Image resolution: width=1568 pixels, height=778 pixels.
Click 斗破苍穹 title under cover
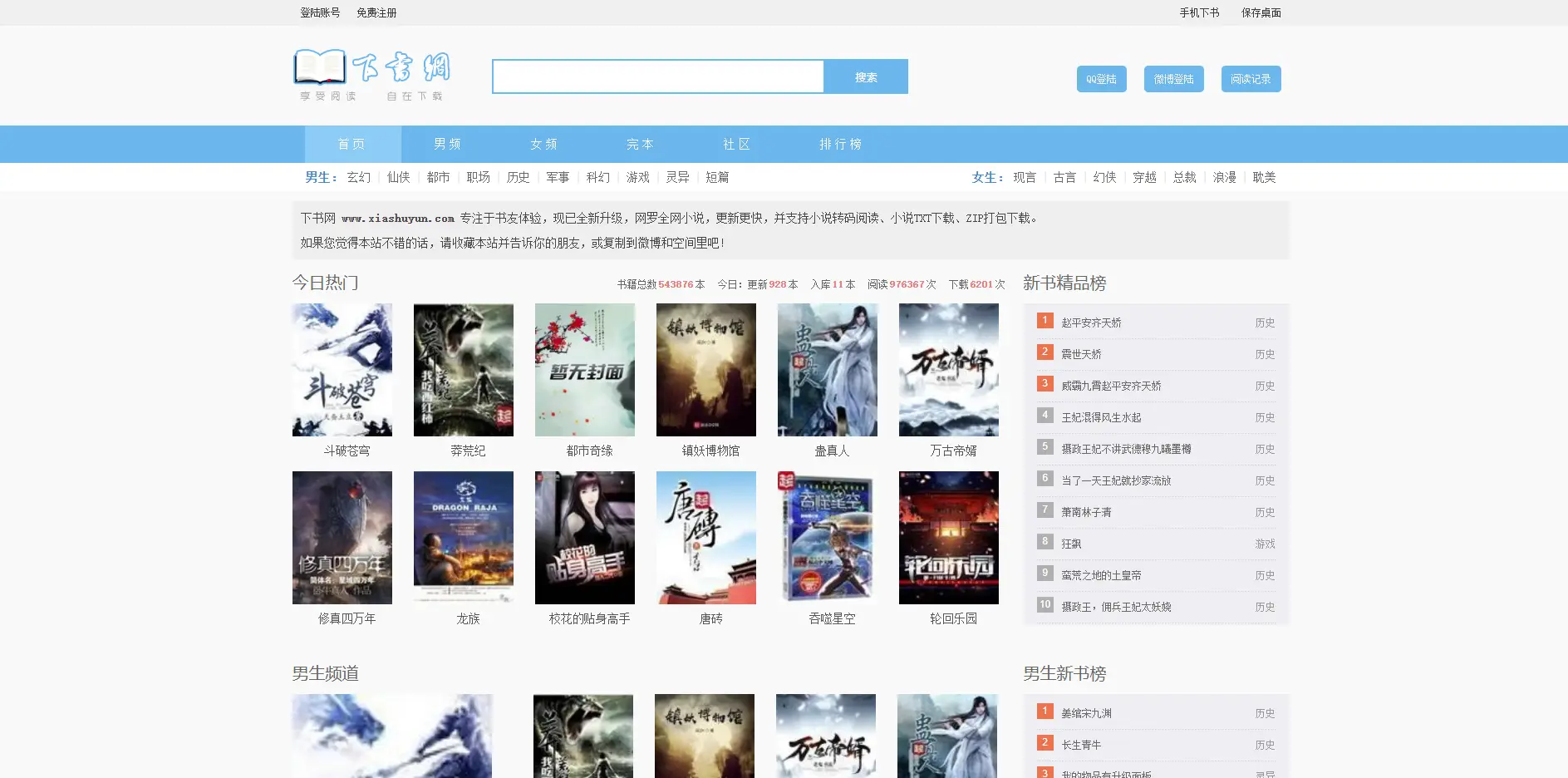coord(347,451)
